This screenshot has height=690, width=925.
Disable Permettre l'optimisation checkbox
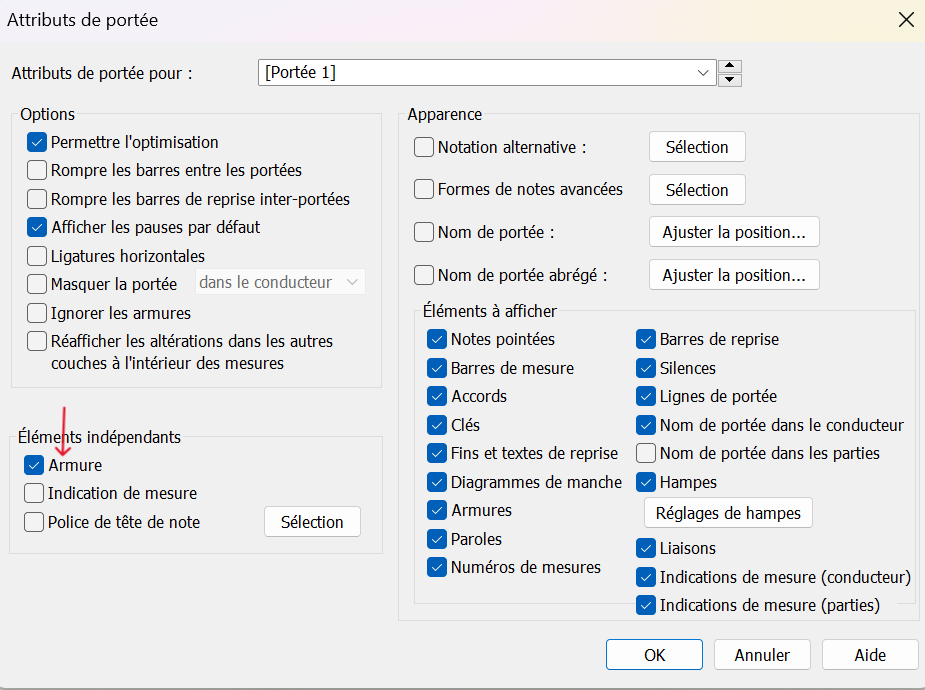[x=37, y=143]
